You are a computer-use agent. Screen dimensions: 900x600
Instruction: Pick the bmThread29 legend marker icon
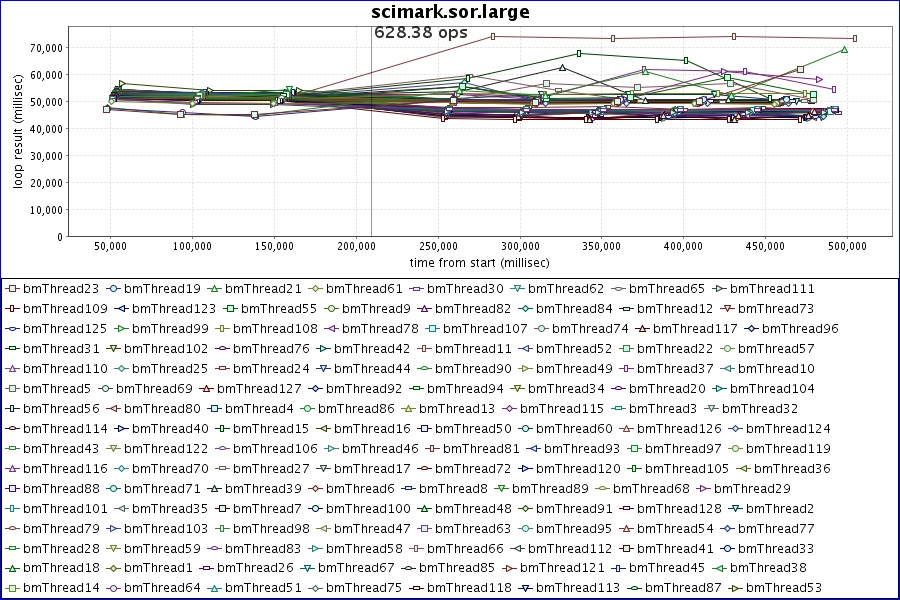704,489
